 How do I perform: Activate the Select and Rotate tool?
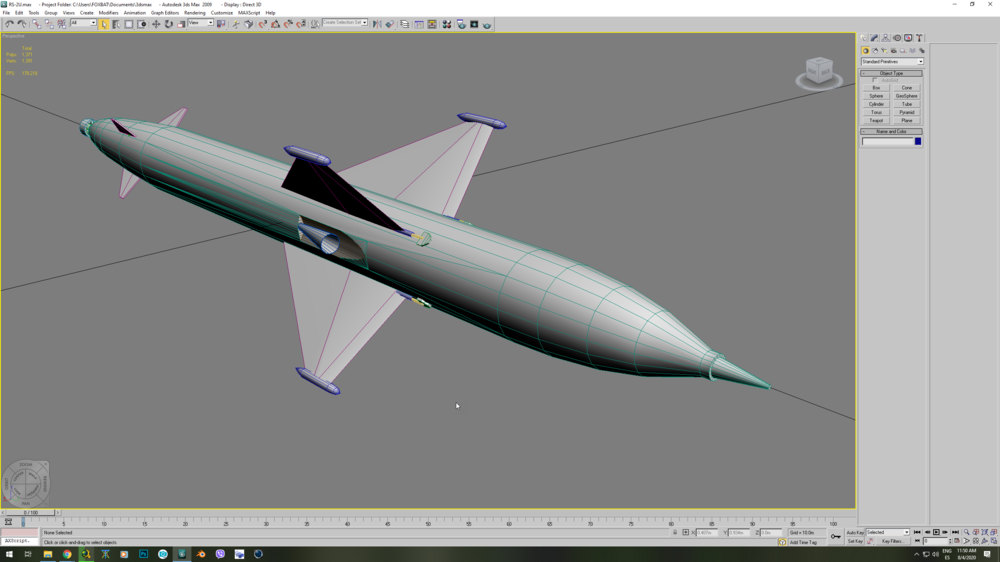168,24
